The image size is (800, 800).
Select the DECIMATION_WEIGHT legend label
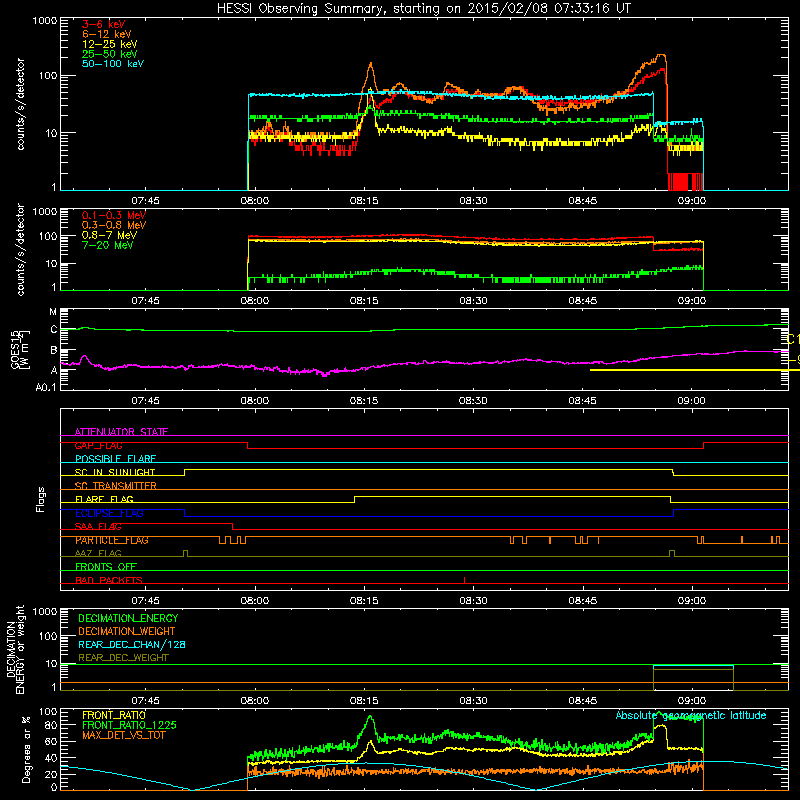127,631
